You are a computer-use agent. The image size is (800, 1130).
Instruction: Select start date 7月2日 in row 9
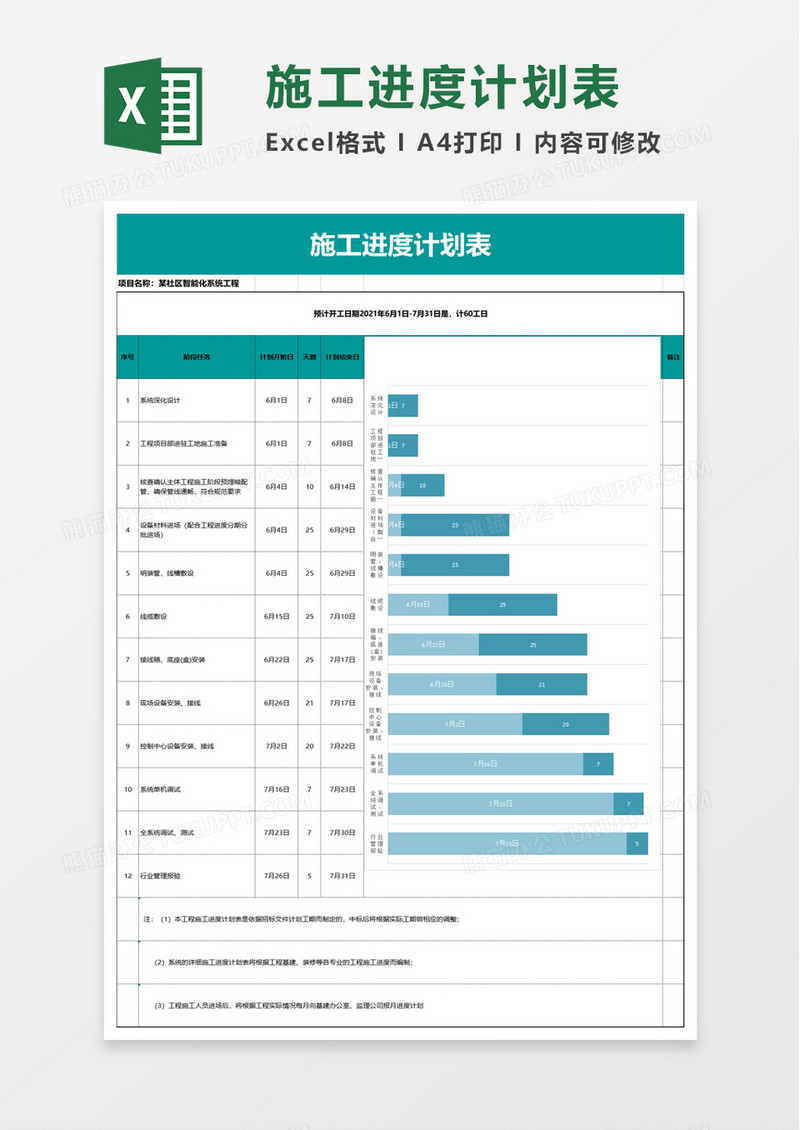coord(277,747)
